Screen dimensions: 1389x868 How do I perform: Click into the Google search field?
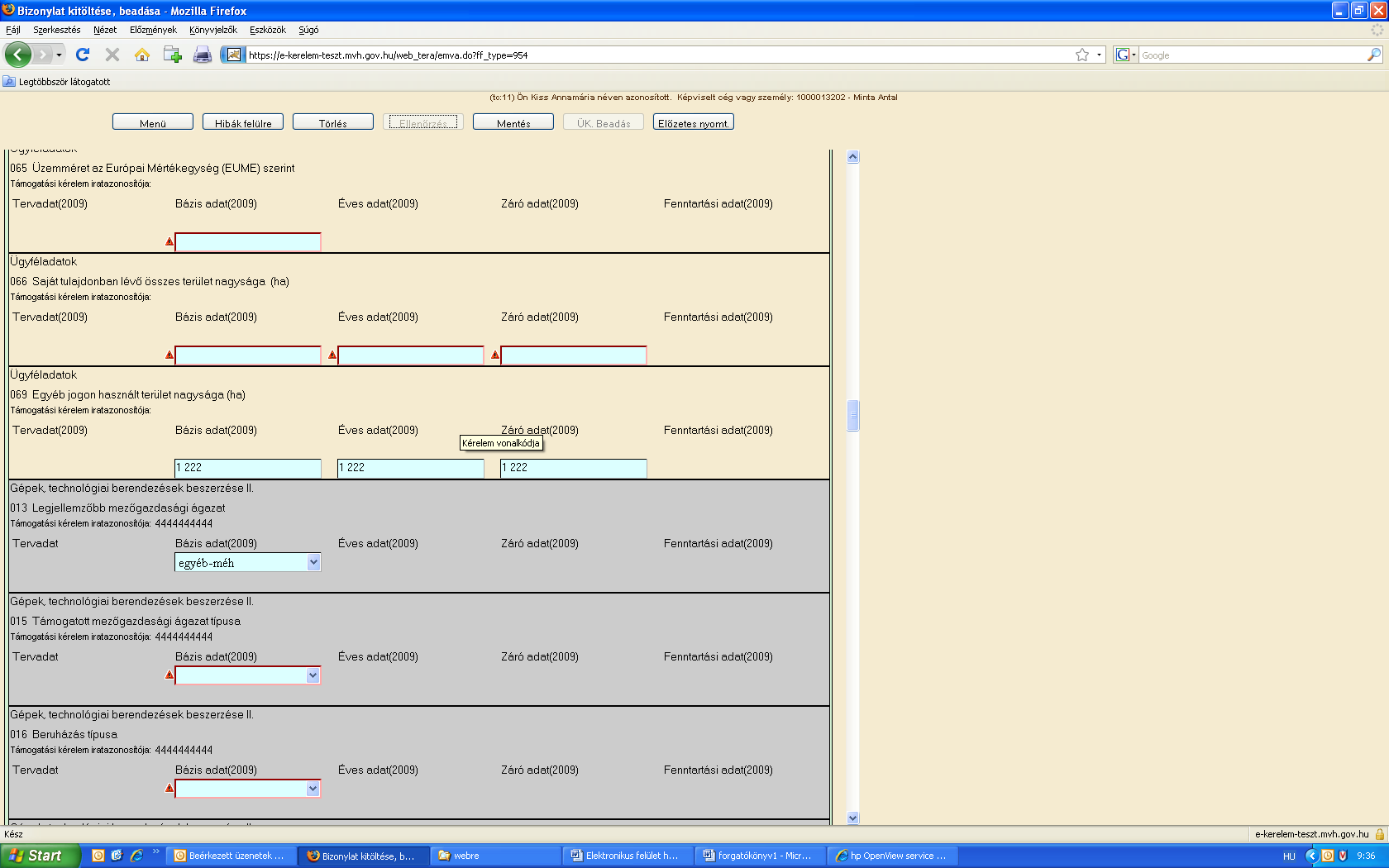point(1252,55)
